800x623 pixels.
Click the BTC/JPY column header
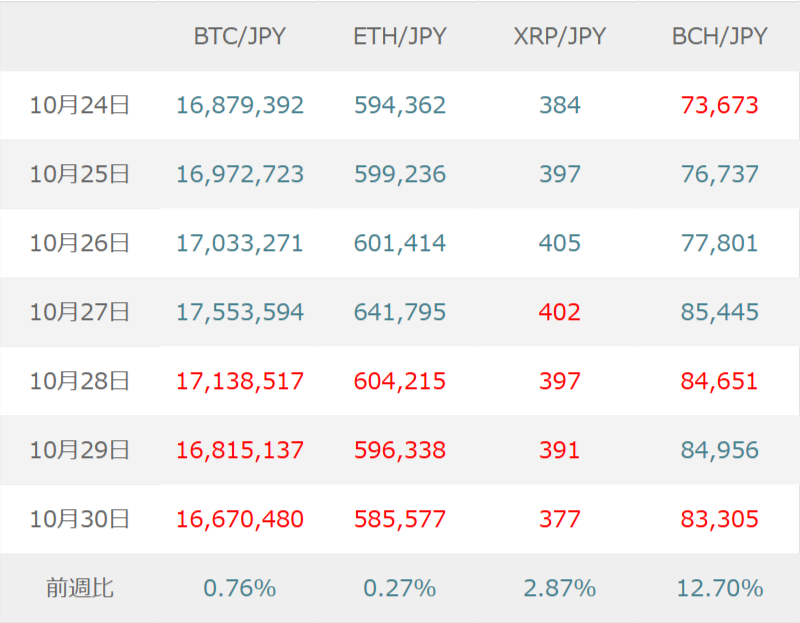(240, 37)
